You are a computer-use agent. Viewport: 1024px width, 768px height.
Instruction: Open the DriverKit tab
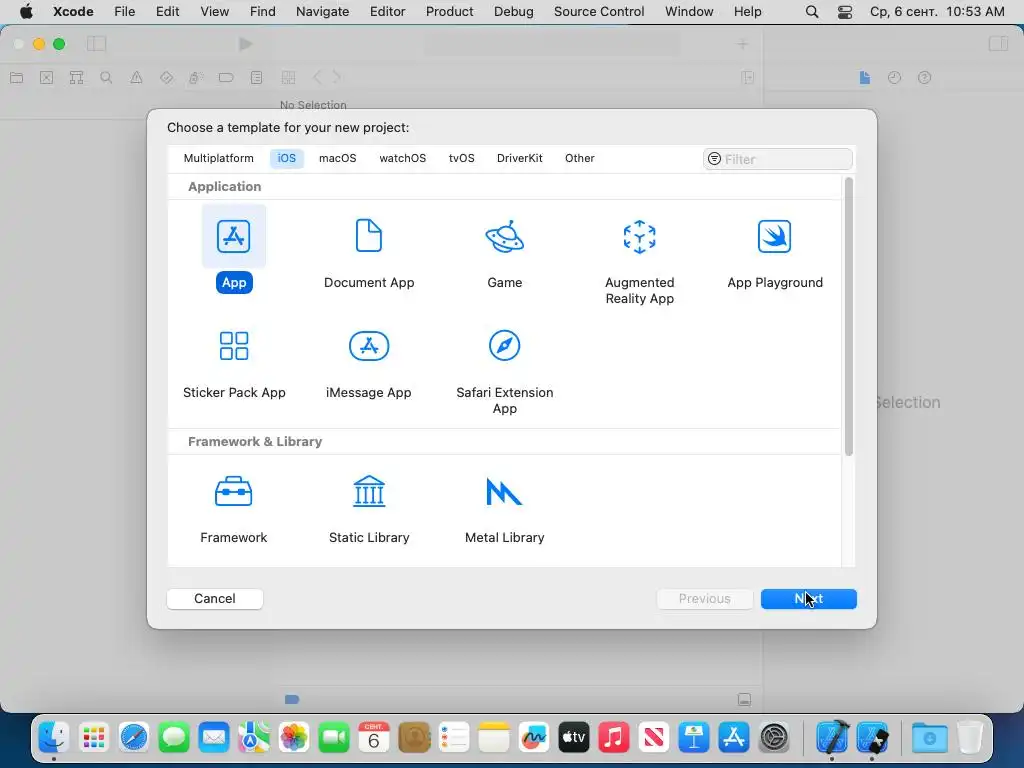[520, 158]
